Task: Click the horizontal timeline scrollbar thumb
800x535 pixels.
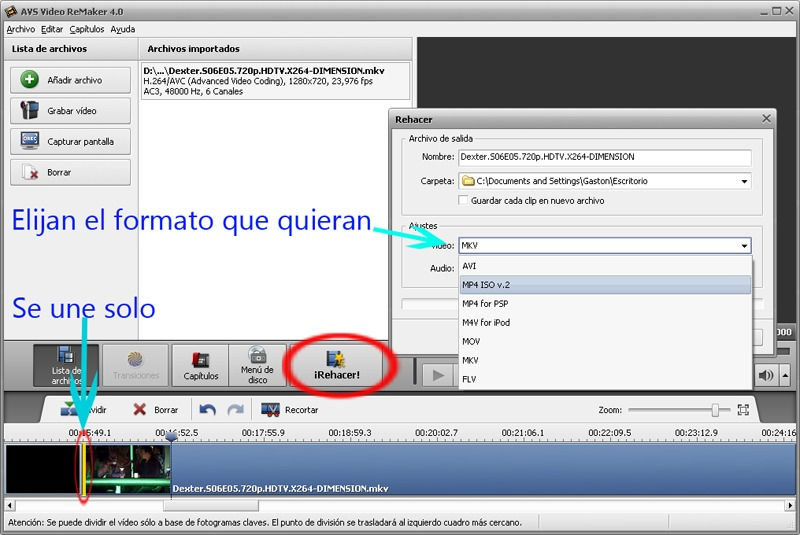Action: (x=211, y=505)
